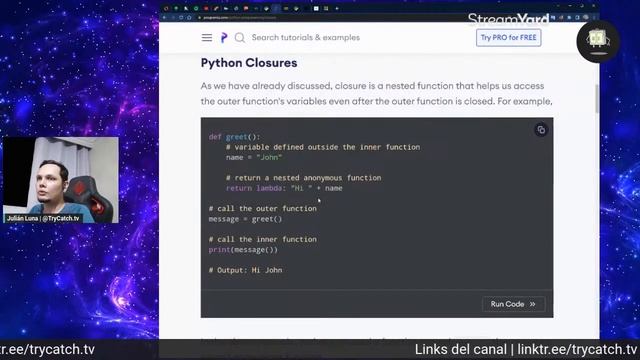Click the comment '# return a nested anonymous function'
The width and height of the screenshot is (640, 360).
(304, 178)
